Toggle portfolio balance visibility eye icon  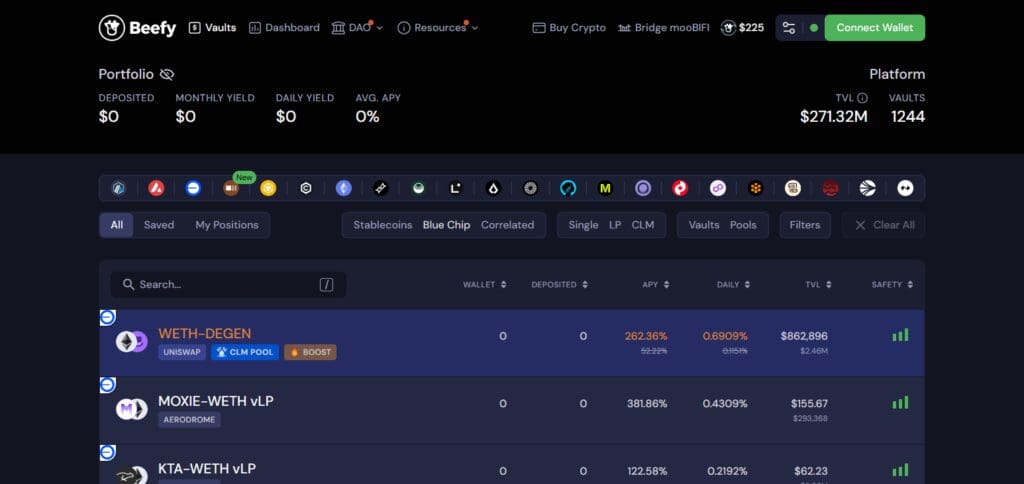(167, 74)
